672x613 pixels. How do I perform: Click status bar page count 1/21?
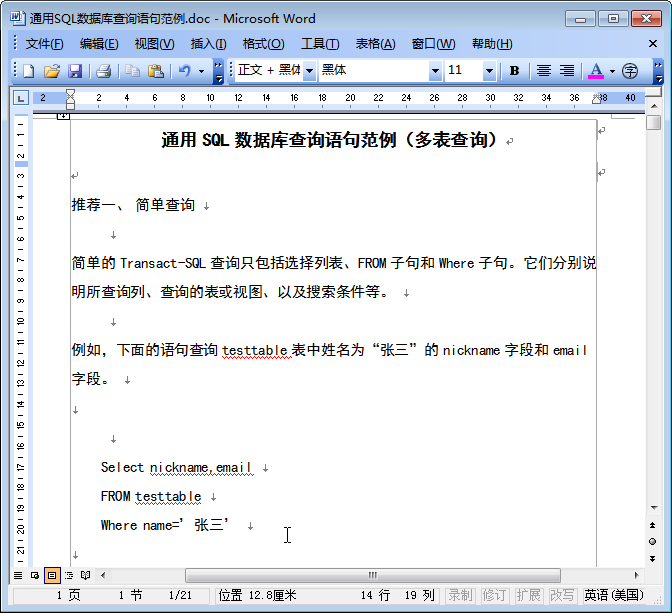(180, 595)
